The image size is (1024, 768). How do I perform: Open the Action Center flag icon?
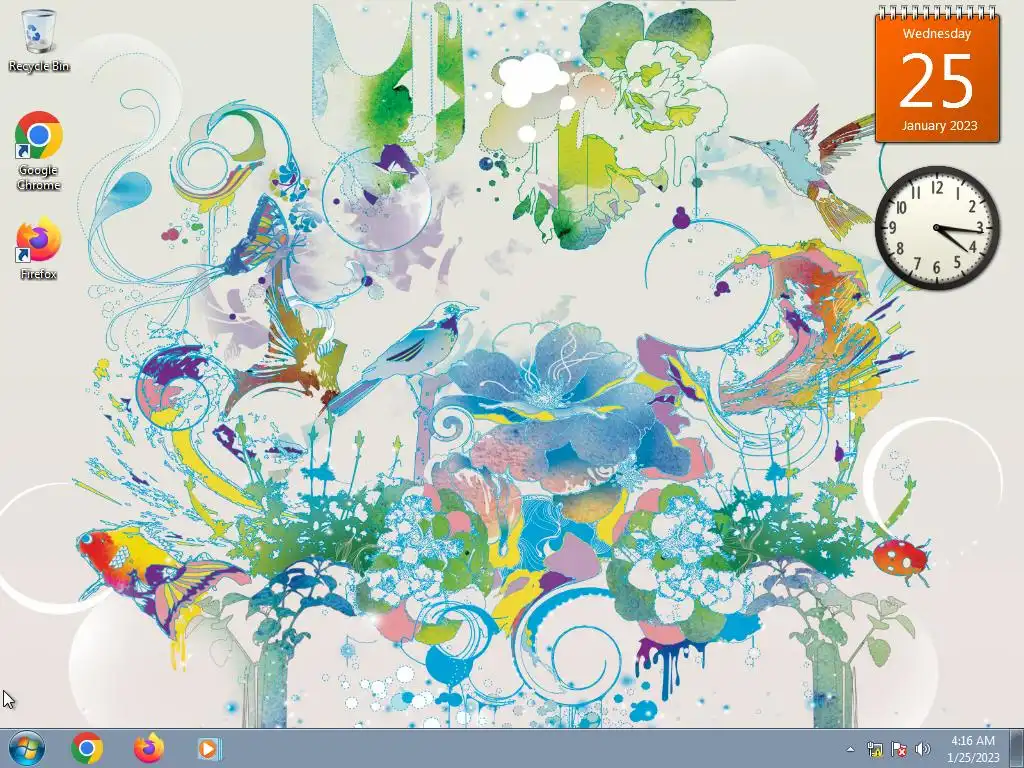click(899, 749)
